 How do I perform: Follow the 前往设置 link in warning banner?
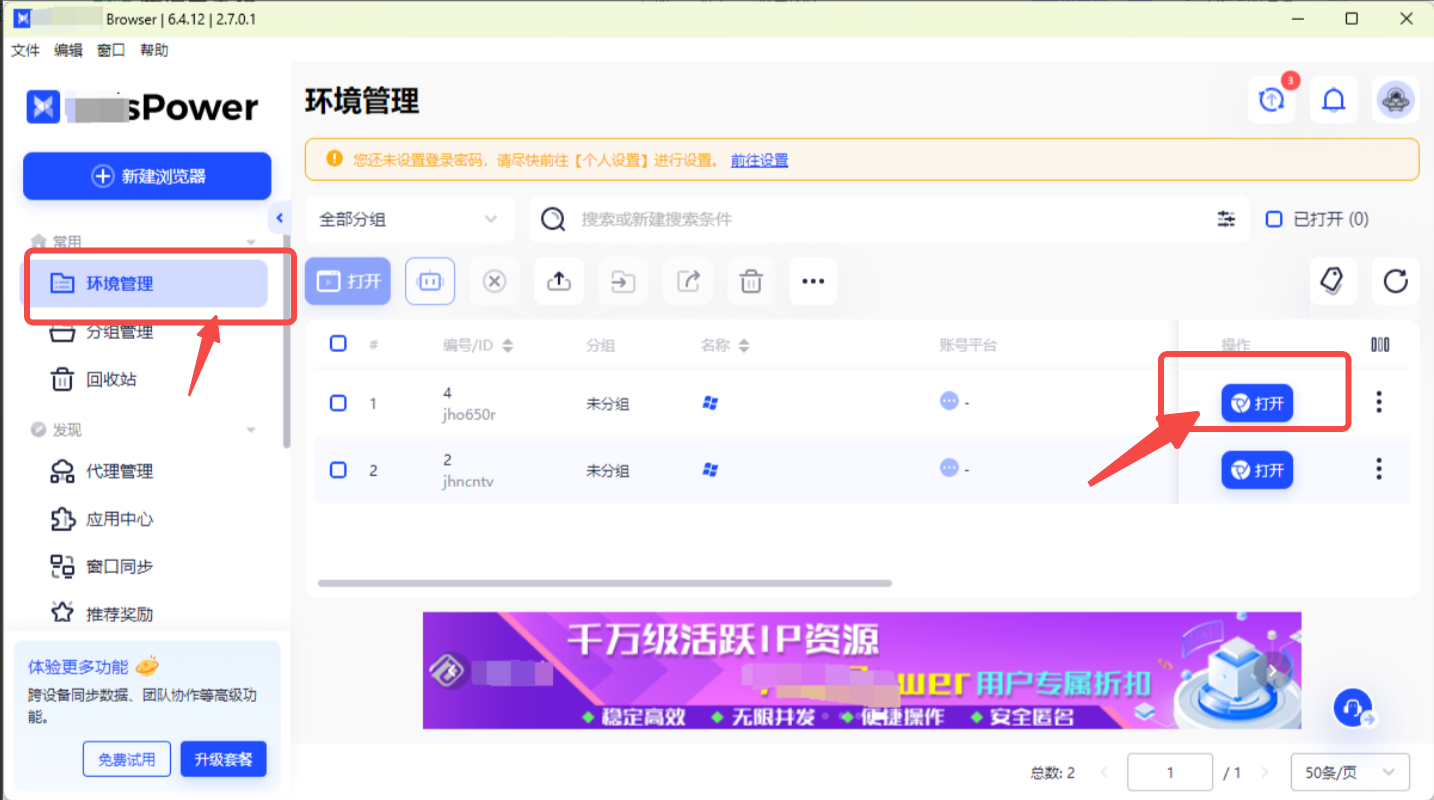pyautogui.click(x=759, y=160)
